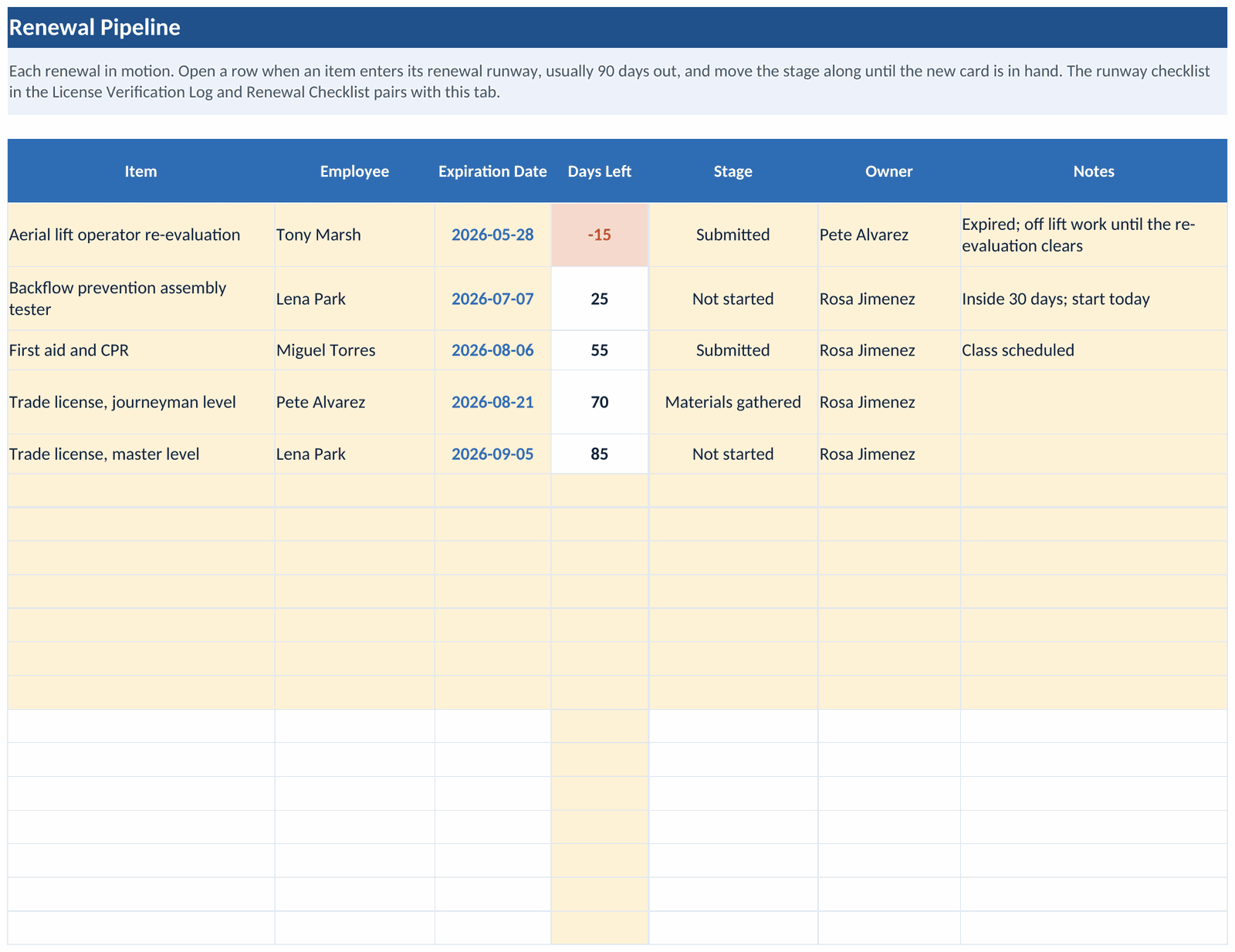Viewport: 1235px width, 952px height.
Task: Select Submitted stage in First aid row
Action: (x=733, y=350)
